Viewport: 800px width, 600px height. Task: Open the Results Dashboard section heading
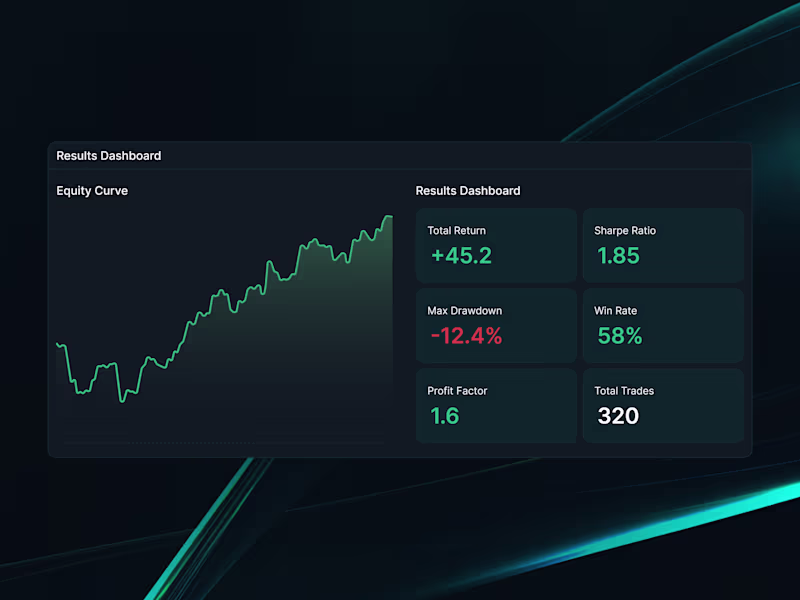point(467,190)
